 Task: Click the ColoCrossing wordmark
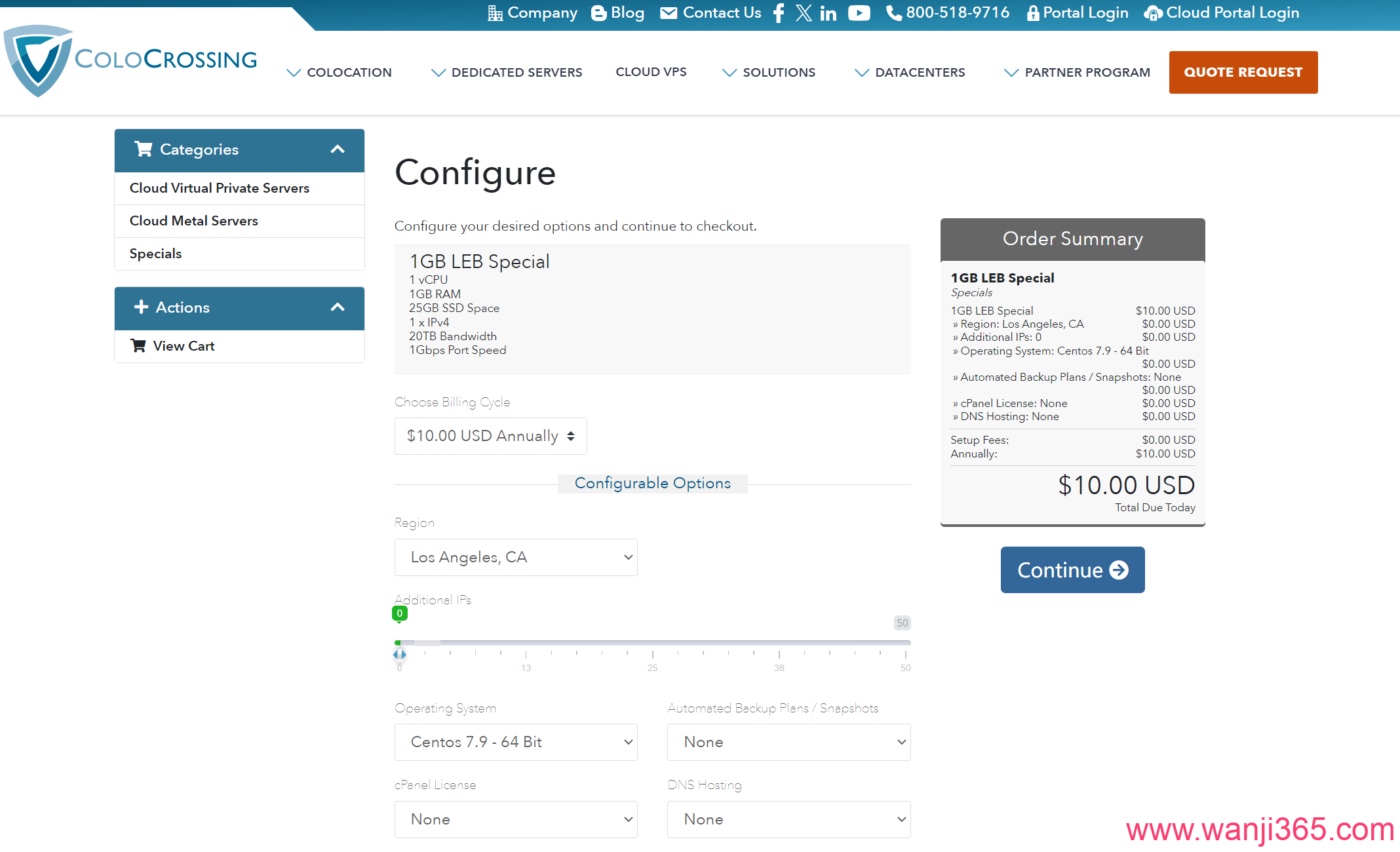click(166, 59)
